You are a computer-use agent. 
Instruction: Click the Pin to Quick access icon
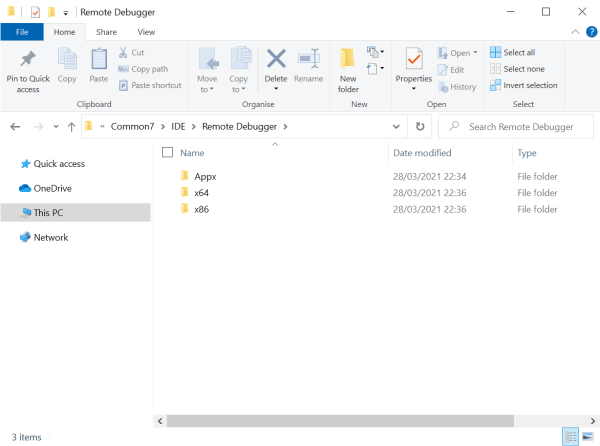28,59
